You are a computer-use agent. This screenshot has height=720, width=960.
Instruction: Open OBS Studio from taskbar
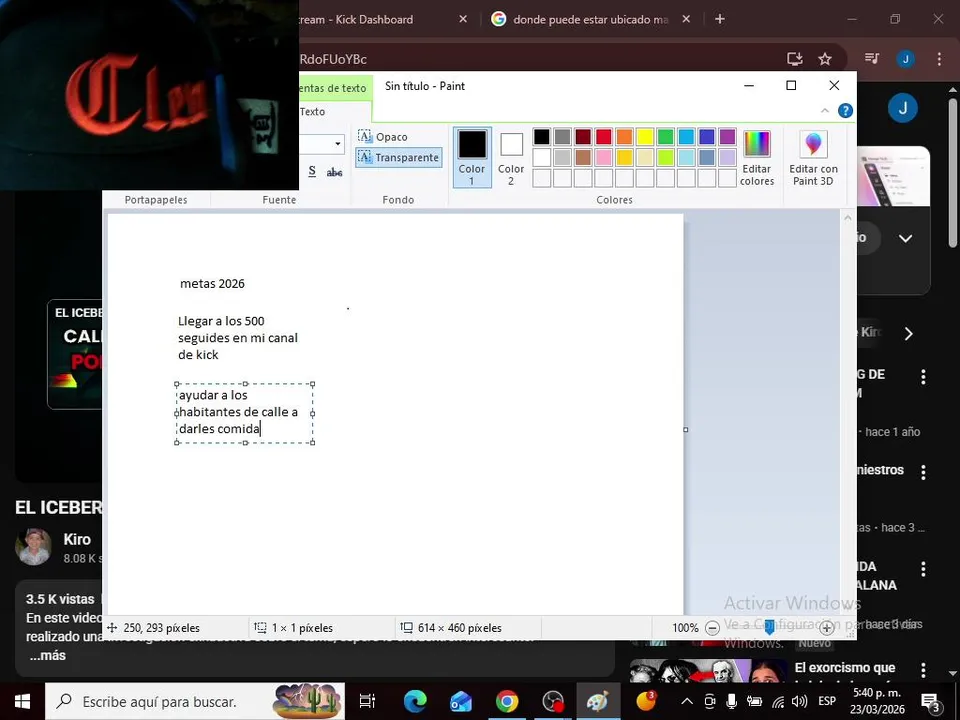coord(553,702)
